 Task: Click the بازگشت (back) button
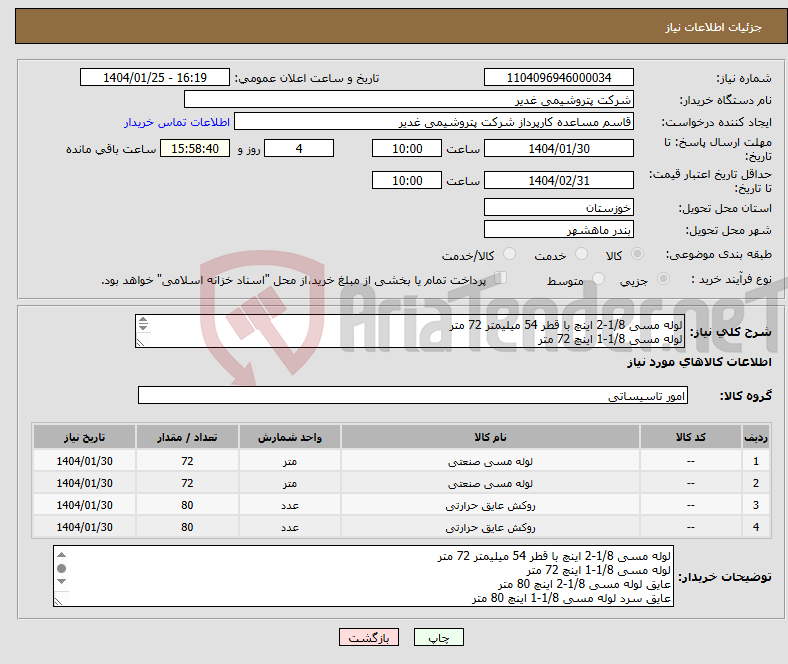tap(369, 637)
